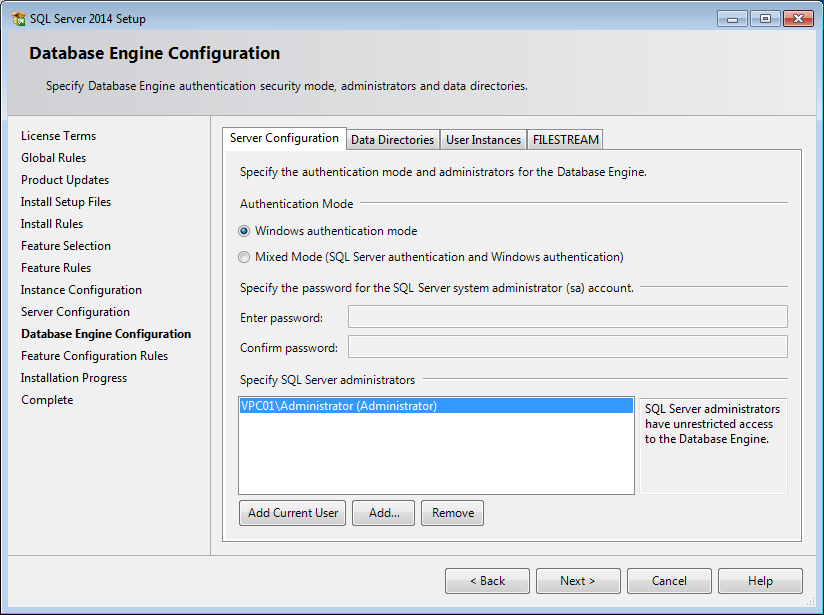Viewport: 824px width, 615px height.
Task: Click Feature Configuration Rules step
Action: coord(94,356)
